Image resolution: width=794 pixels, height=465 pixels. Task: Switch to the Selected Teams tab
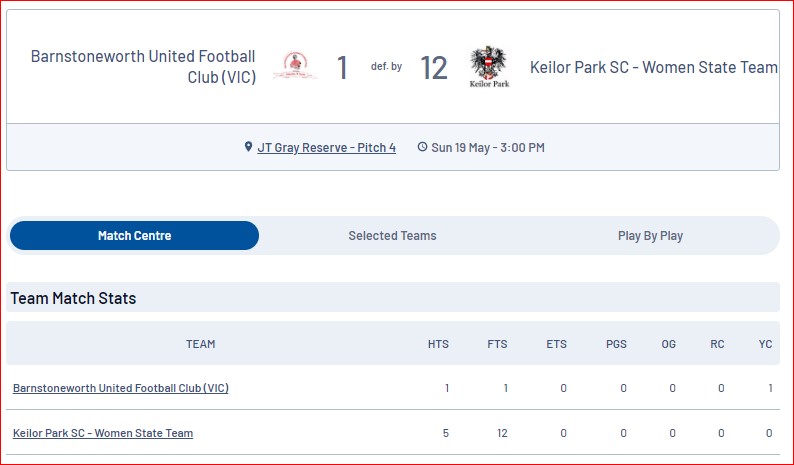point(392,236)
